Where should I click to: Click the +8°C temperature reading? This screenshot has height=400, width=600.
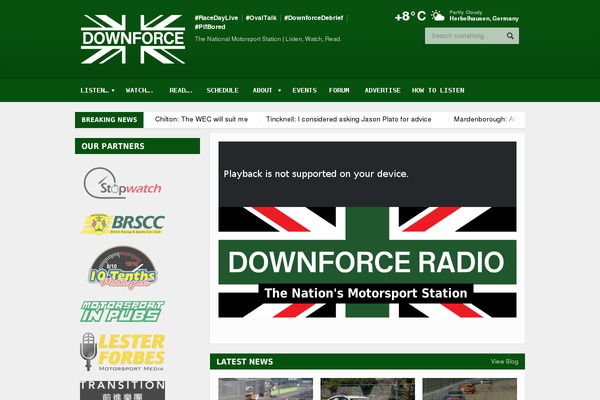[x=410, y=16]
